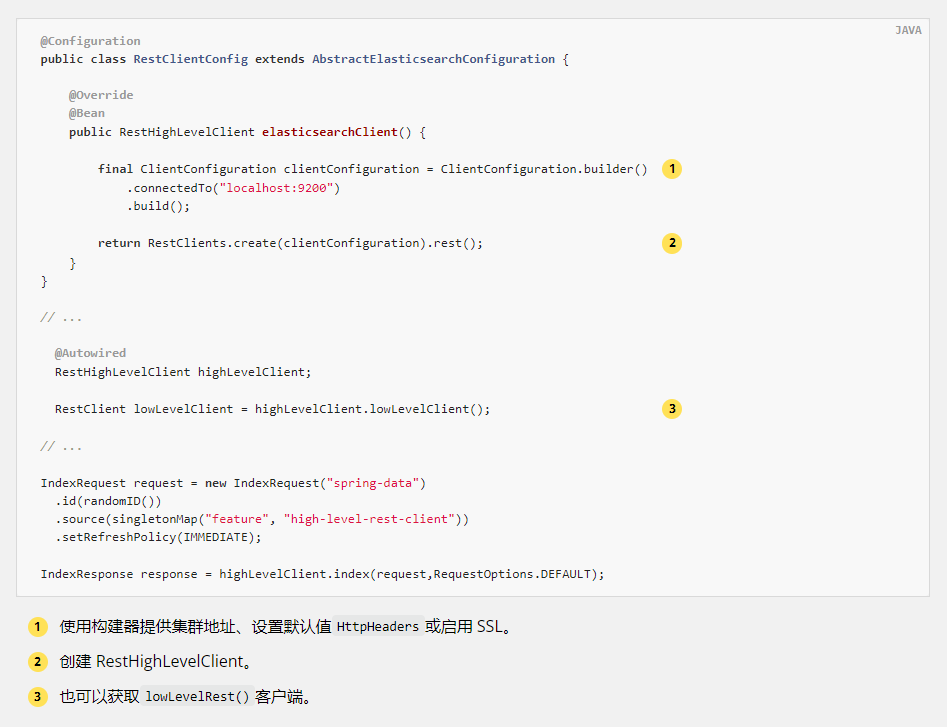Click the .build(); code line
947x727 pixels.
[x=158, y=206]
